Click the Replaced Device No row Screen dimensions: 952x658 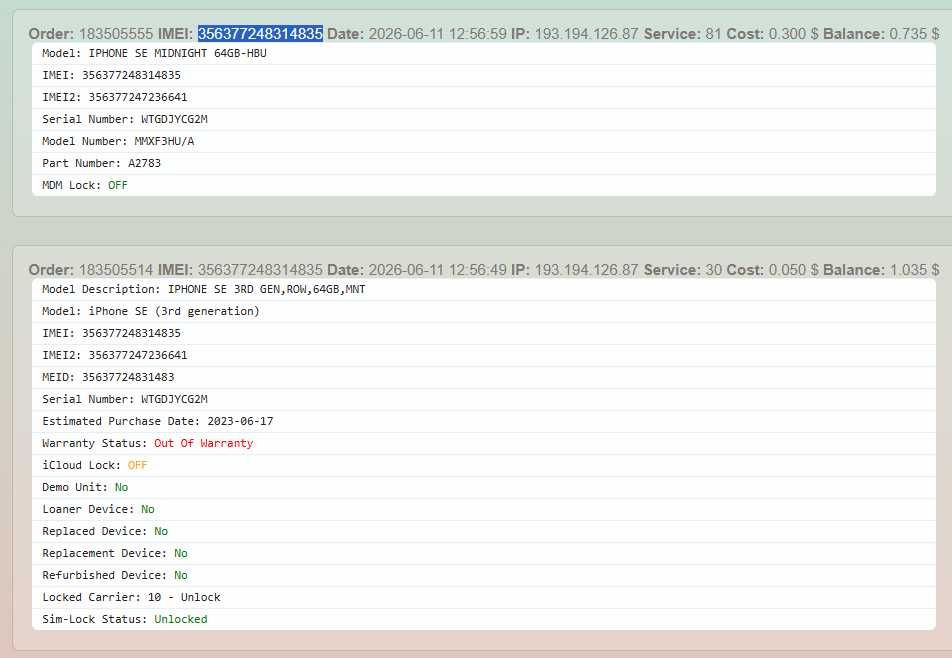(483, 531)
